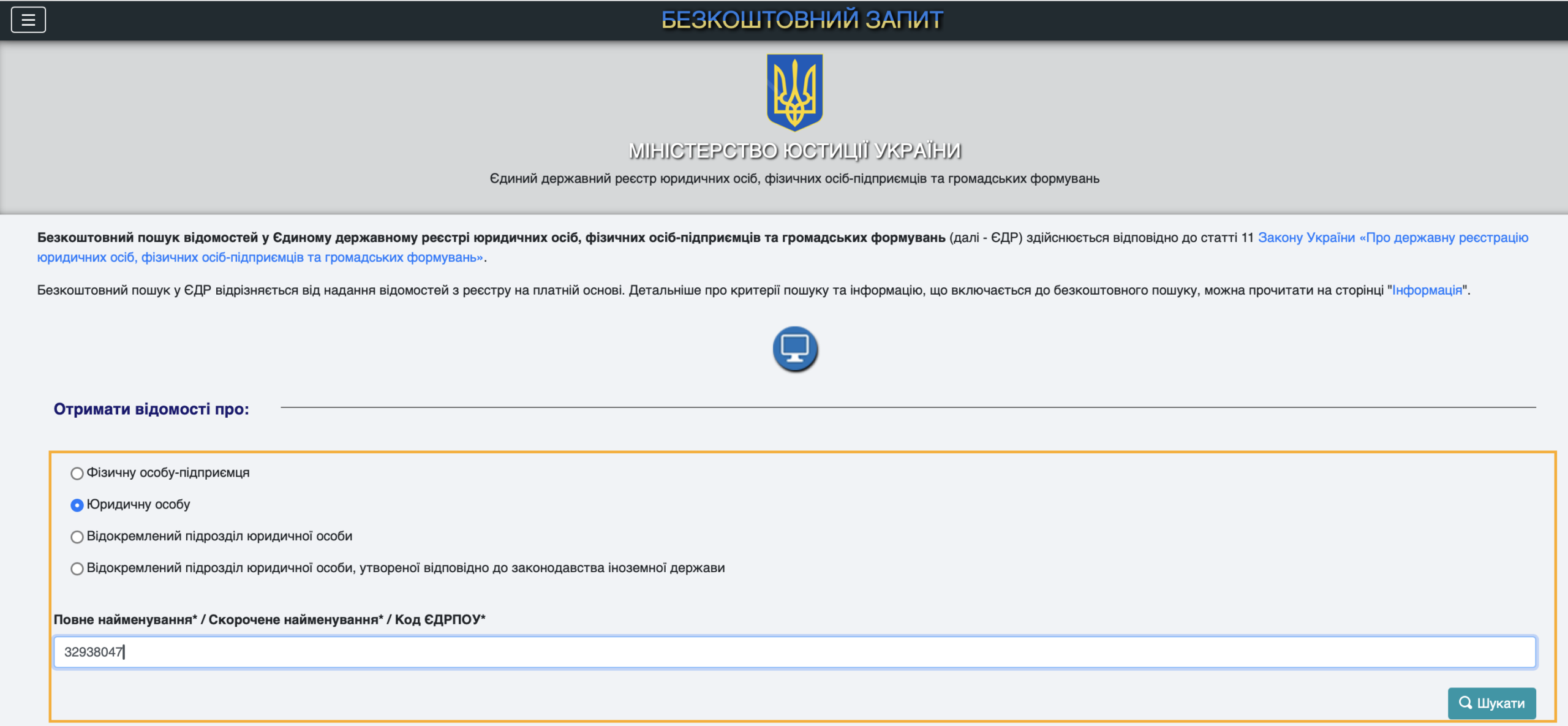Select the Фізичну особу-підприємця radio option
The width and height of the screenshot is (1568, 726).
click(x=77, y=474)
